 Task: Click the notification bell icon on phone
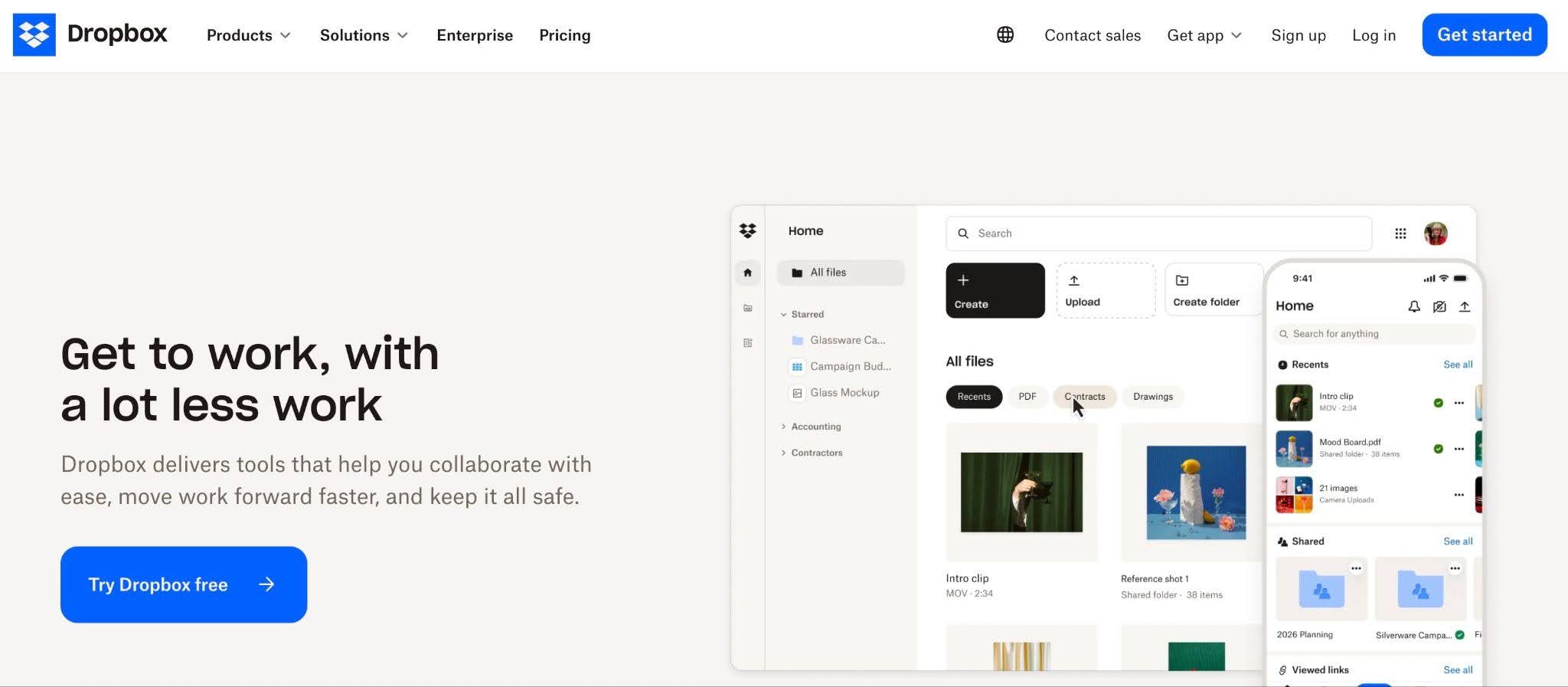tap(1414, 306)
